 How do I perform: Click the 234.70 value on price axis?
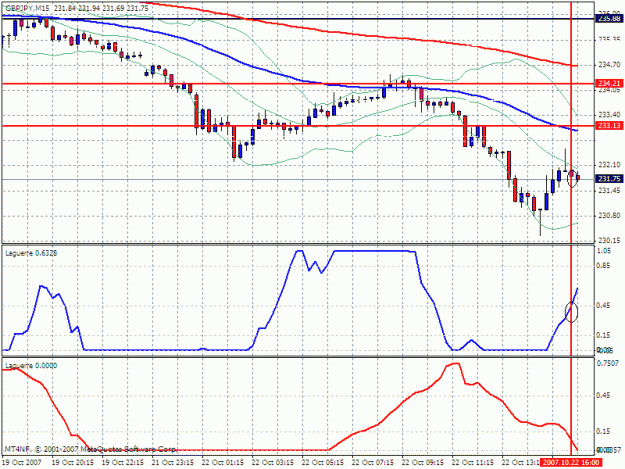[609, 65]
